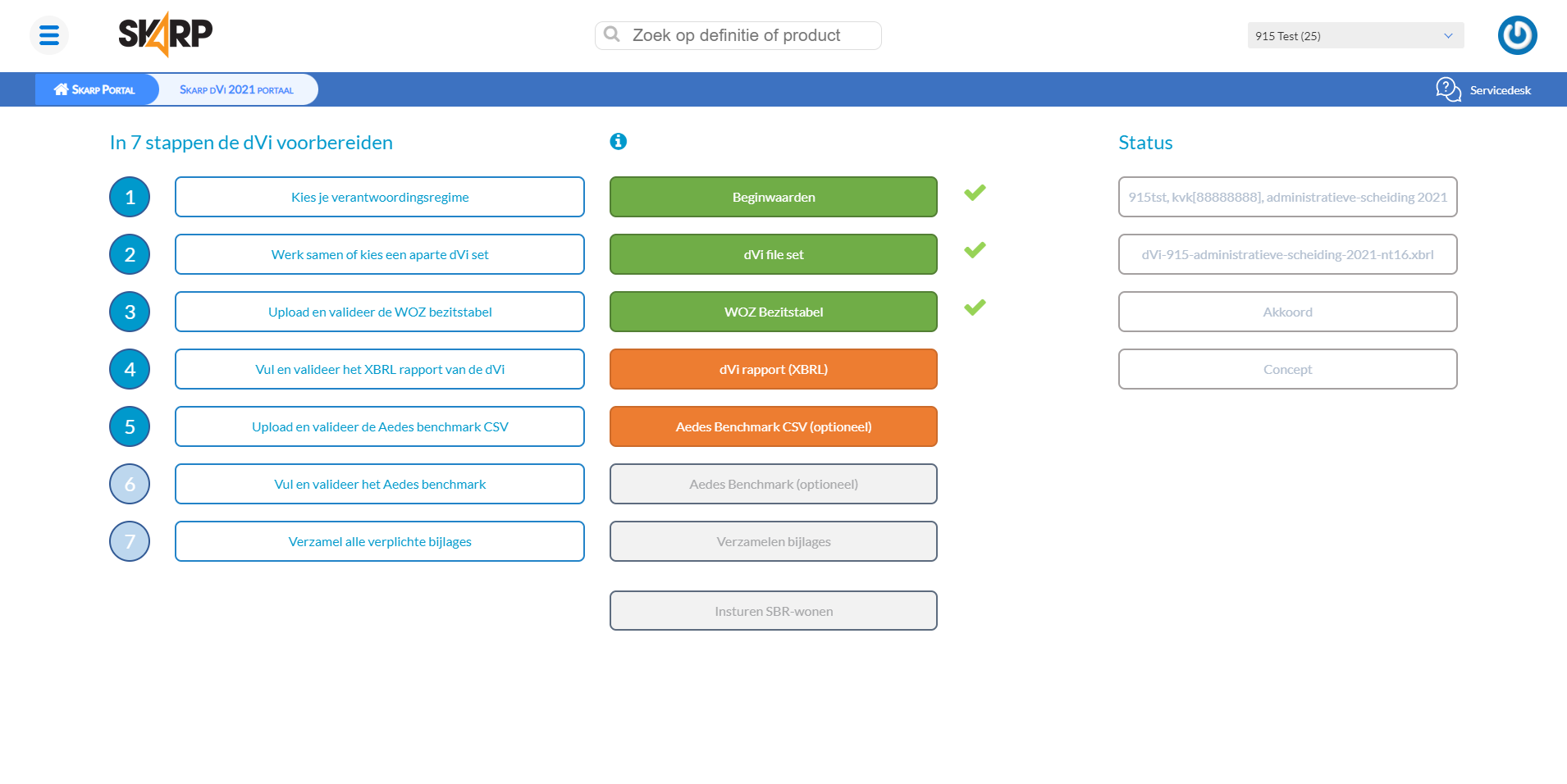Viewport: 1567px width, 784px height.
Task: Click the power logout icon
Action: (1517, 35)
